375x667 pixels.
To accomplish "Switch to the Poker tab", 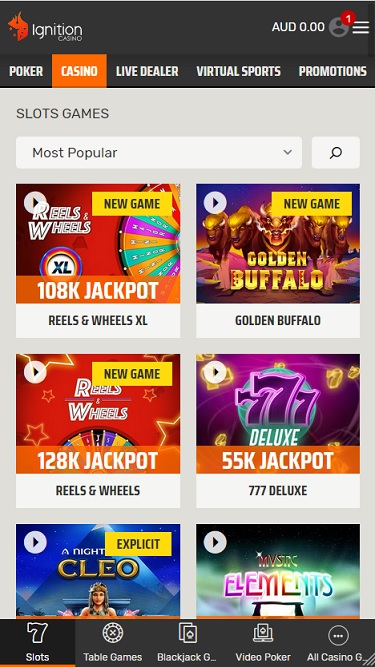I will [x=26, y=71].
